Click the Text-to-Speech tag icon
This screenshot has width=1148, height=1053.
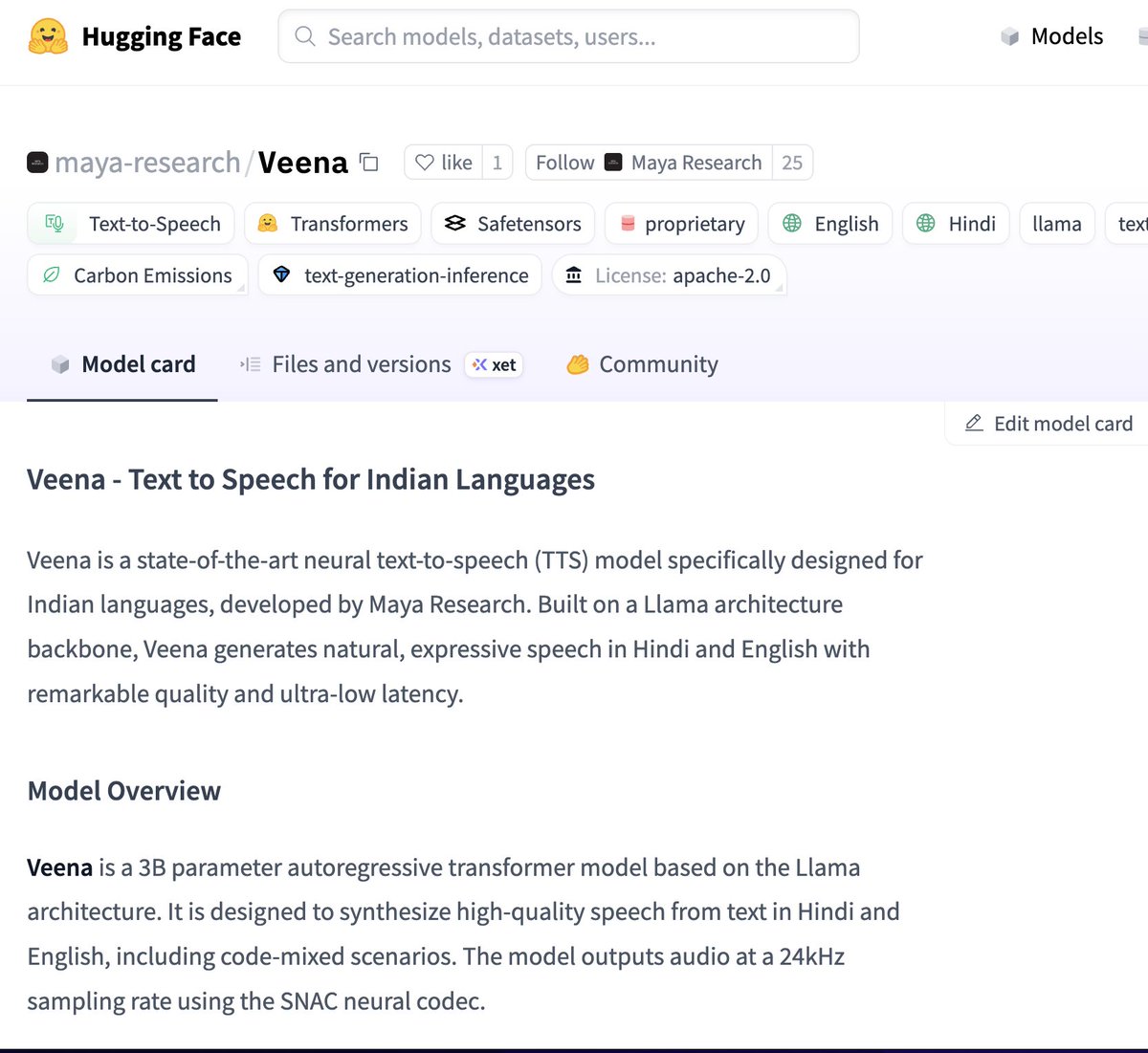coord(55,224)
